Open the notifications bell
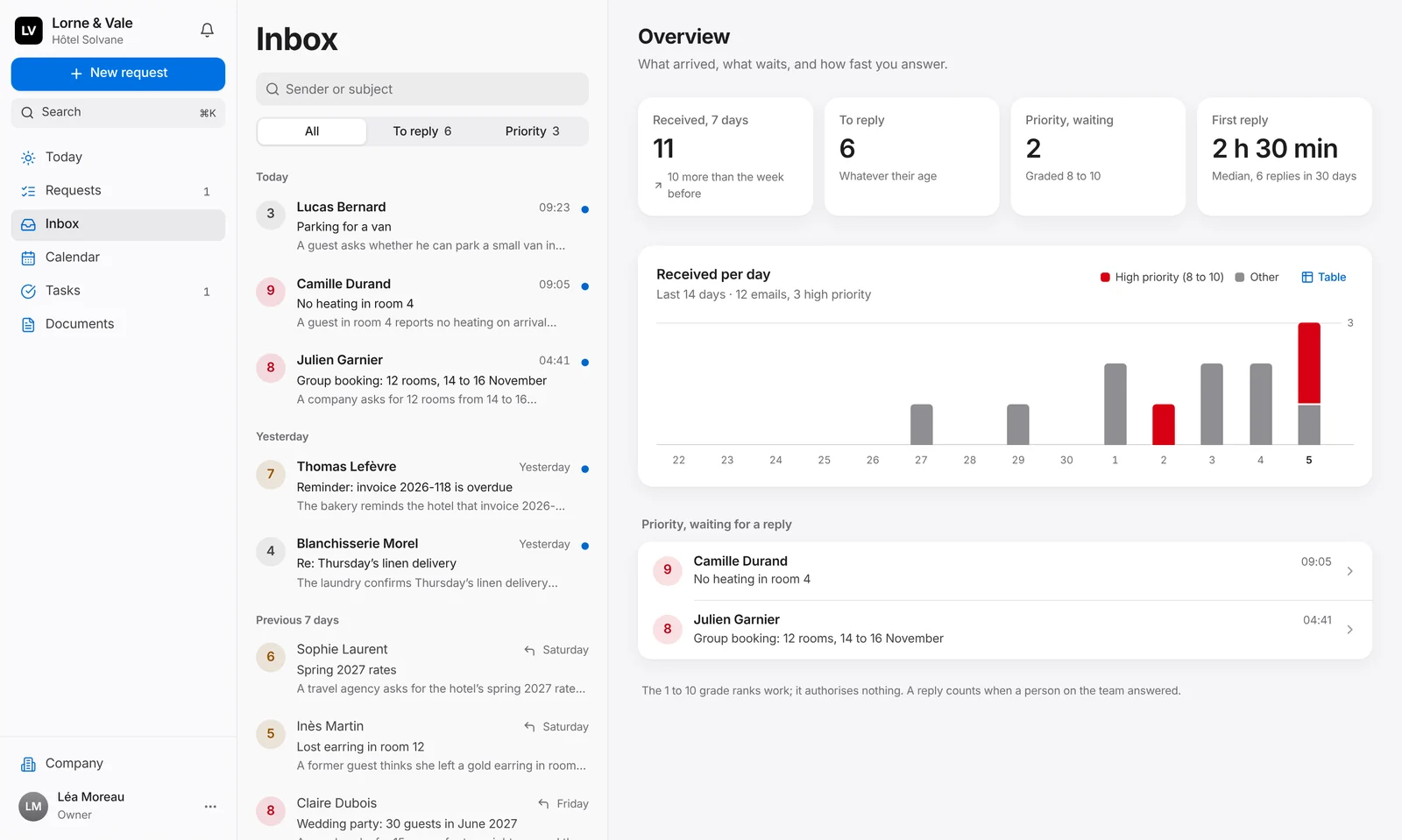The height and width of the screenshot is (840, 1402). (x=207, y=30)
